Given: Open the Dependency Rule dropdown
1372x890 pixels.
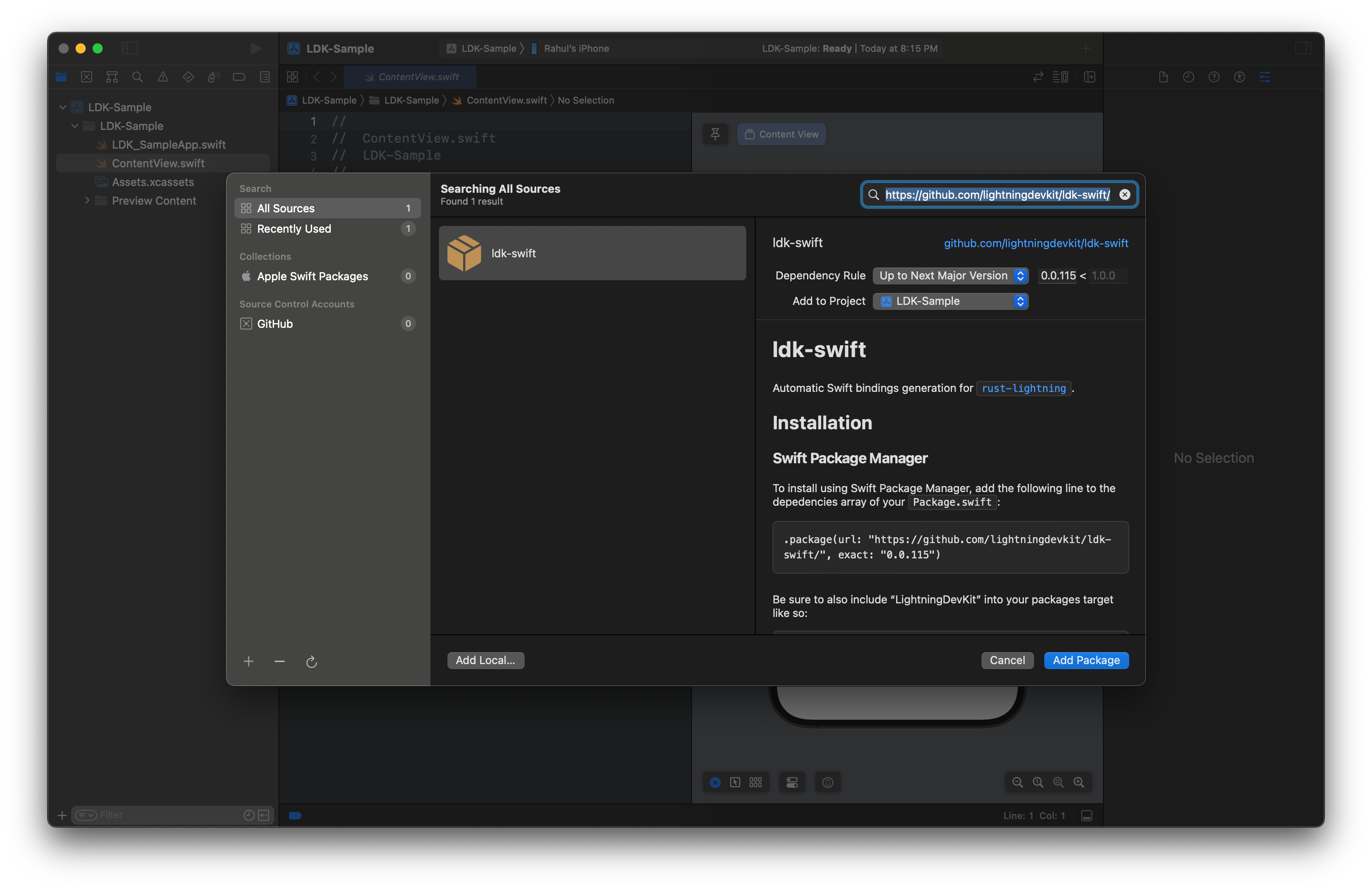Looking at the screenshot, I should 950,276.
